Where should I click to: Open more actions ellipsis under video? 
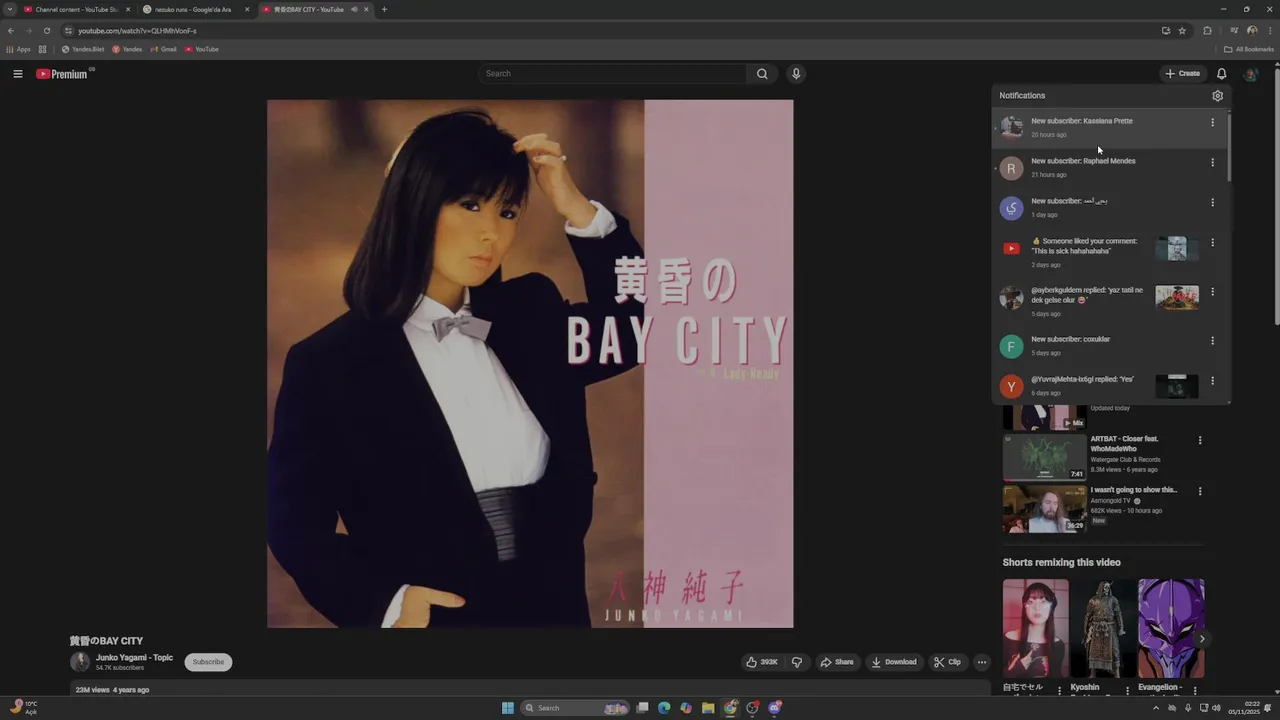click(x=981, y=662)
